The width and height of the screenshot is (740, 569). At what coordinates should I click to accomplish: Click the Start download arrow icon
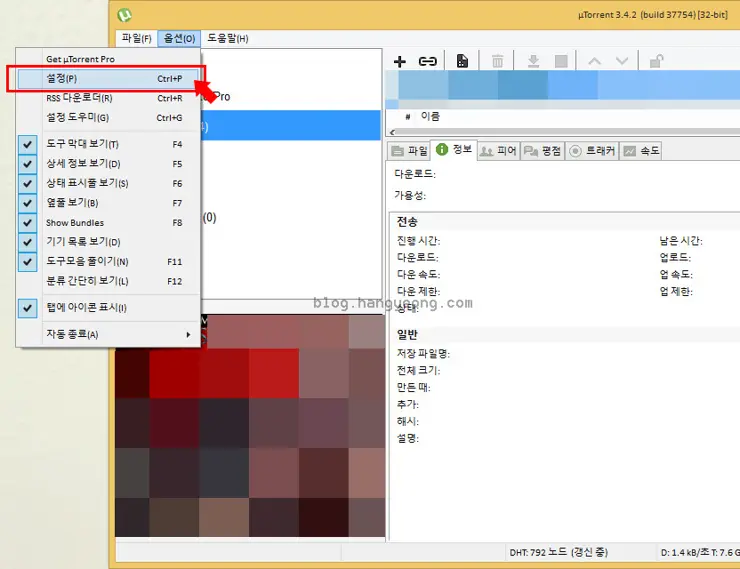click(x=533, y=61)
